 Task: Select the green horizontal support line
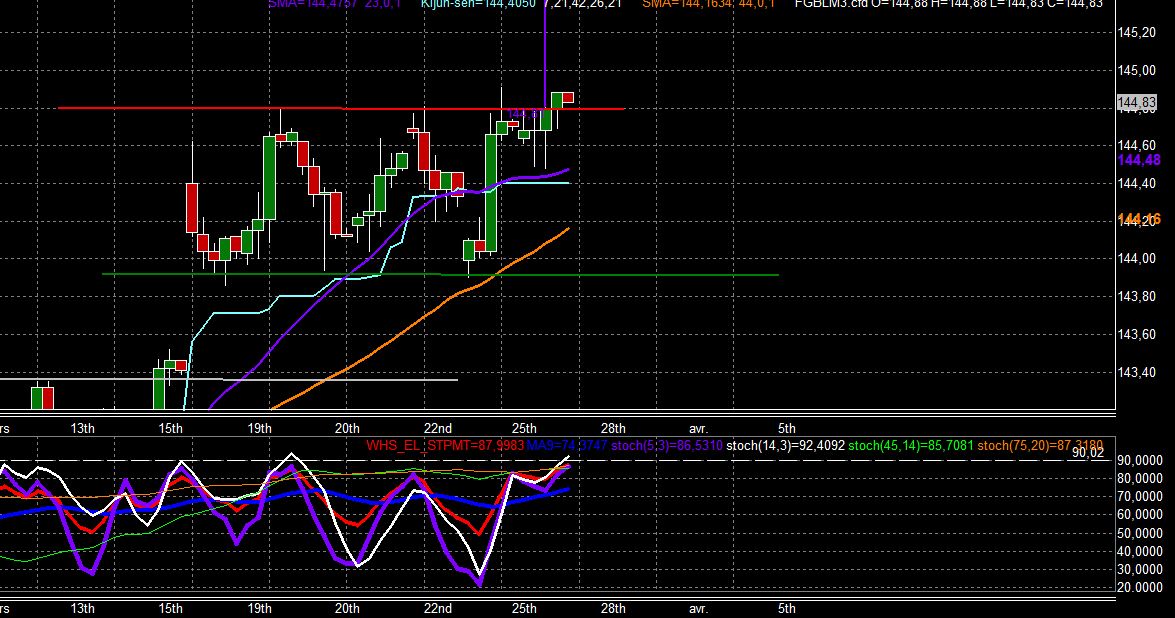440,274
